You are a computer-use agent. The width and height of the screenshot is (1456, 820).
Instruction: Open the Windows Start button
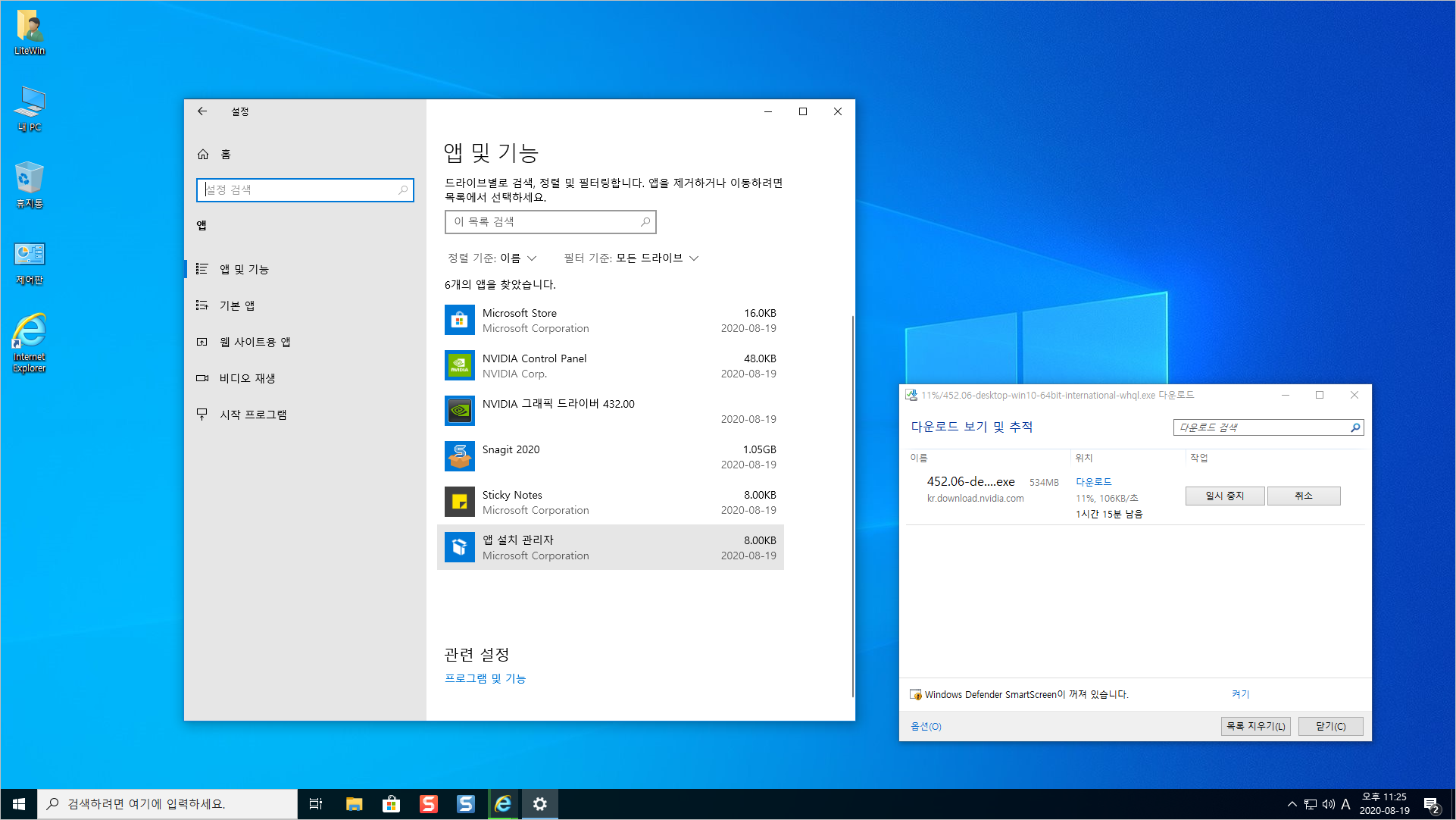tap(18, 804)
